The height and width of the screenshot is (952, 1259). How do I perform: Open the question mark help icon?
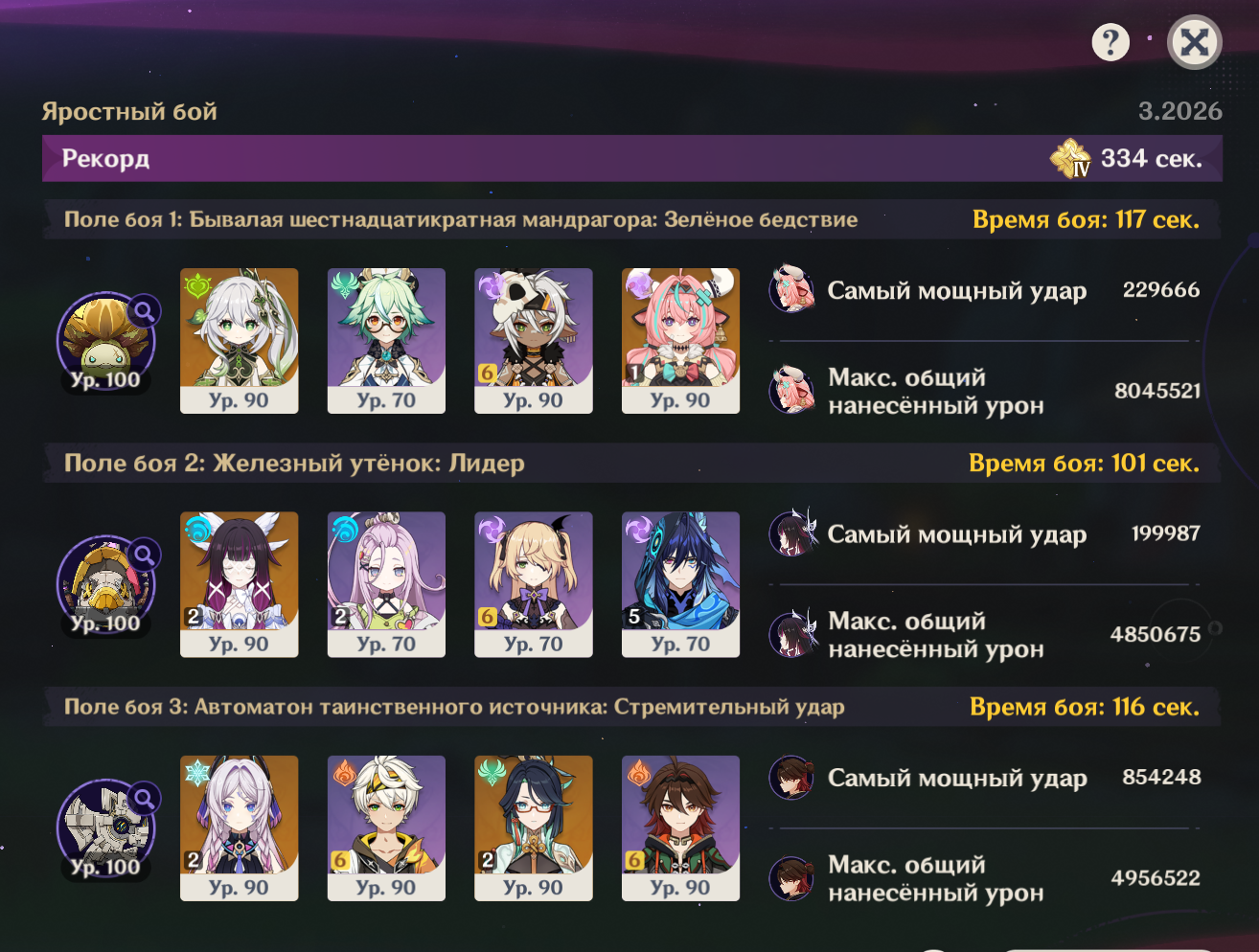point(1110,42)
